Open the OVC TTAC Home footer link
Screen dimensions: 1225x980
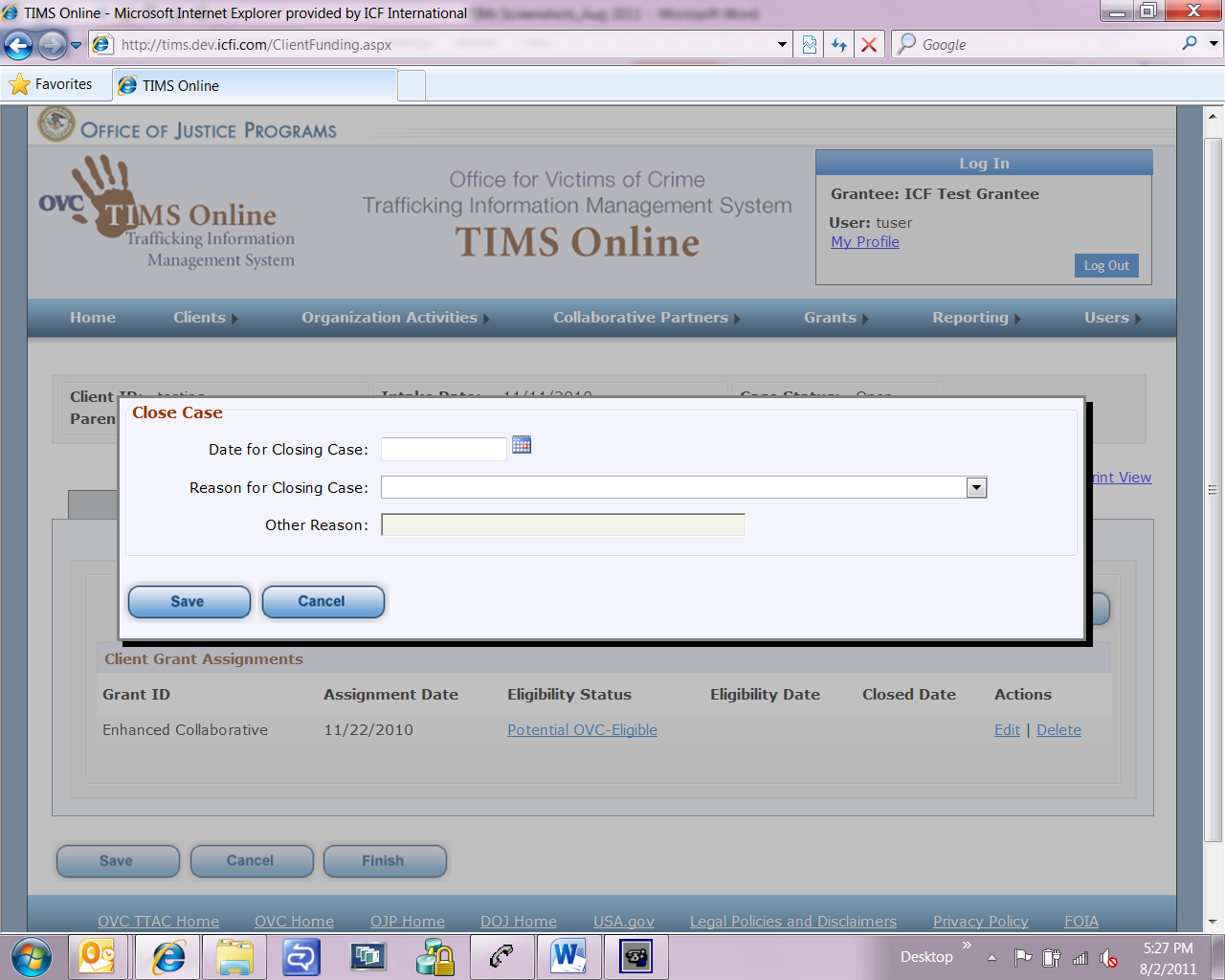click(x=158, y=921)
